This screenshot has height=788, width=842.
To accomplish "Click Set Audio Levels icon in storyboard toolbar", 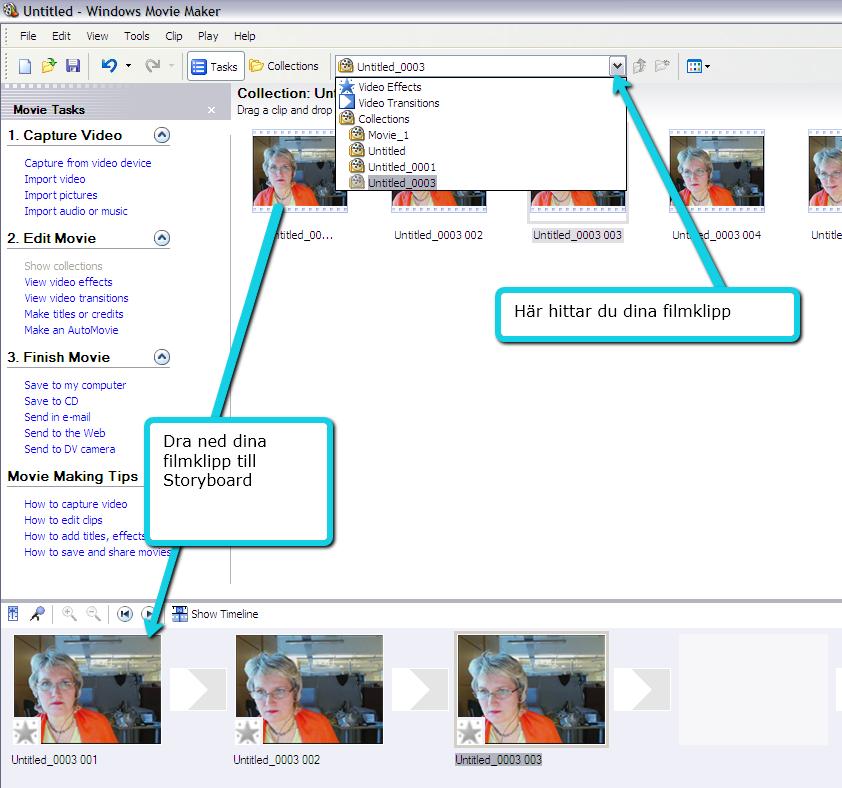I will tap(13, 613).
